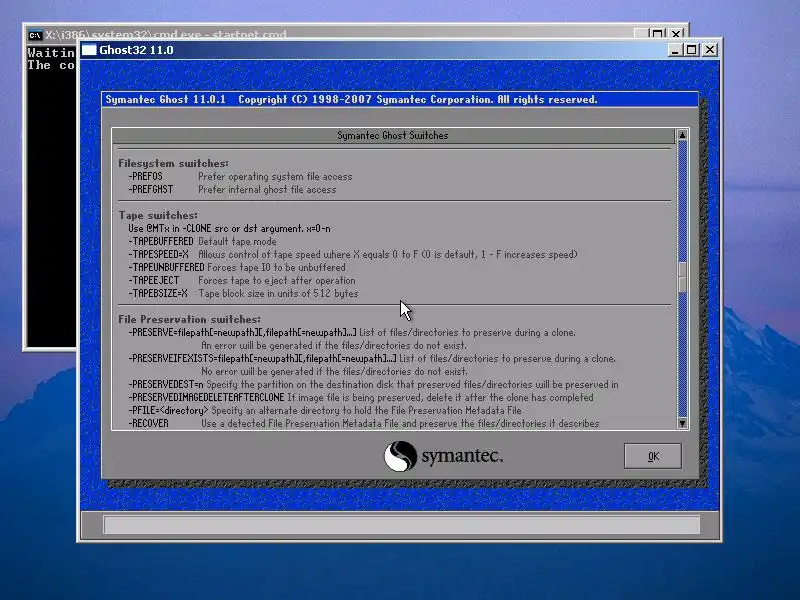This screenshot has width=800, height=600.
Task: Click the -PRESERVEDEST=n switch text
Action: coord(166,385)
